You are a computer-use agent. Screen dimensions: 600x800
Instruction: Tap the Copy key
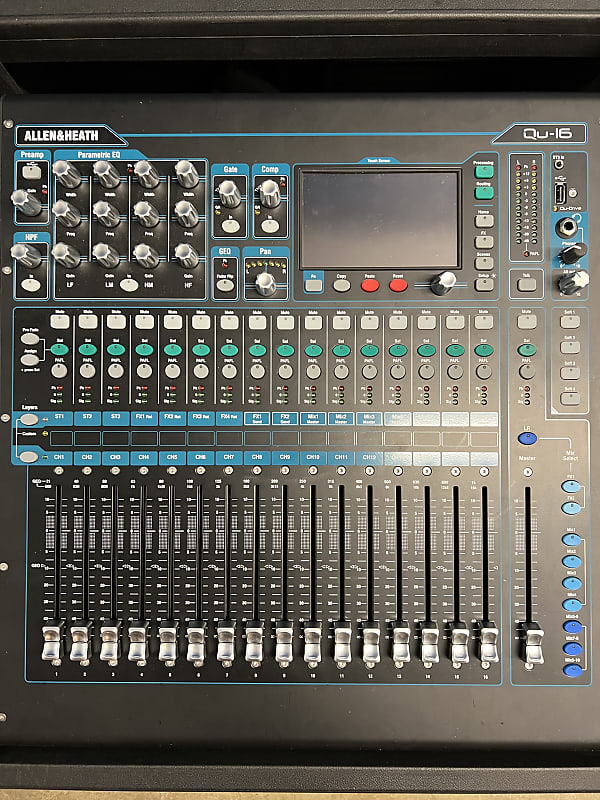pyautogui.click(x=341, y=285)
